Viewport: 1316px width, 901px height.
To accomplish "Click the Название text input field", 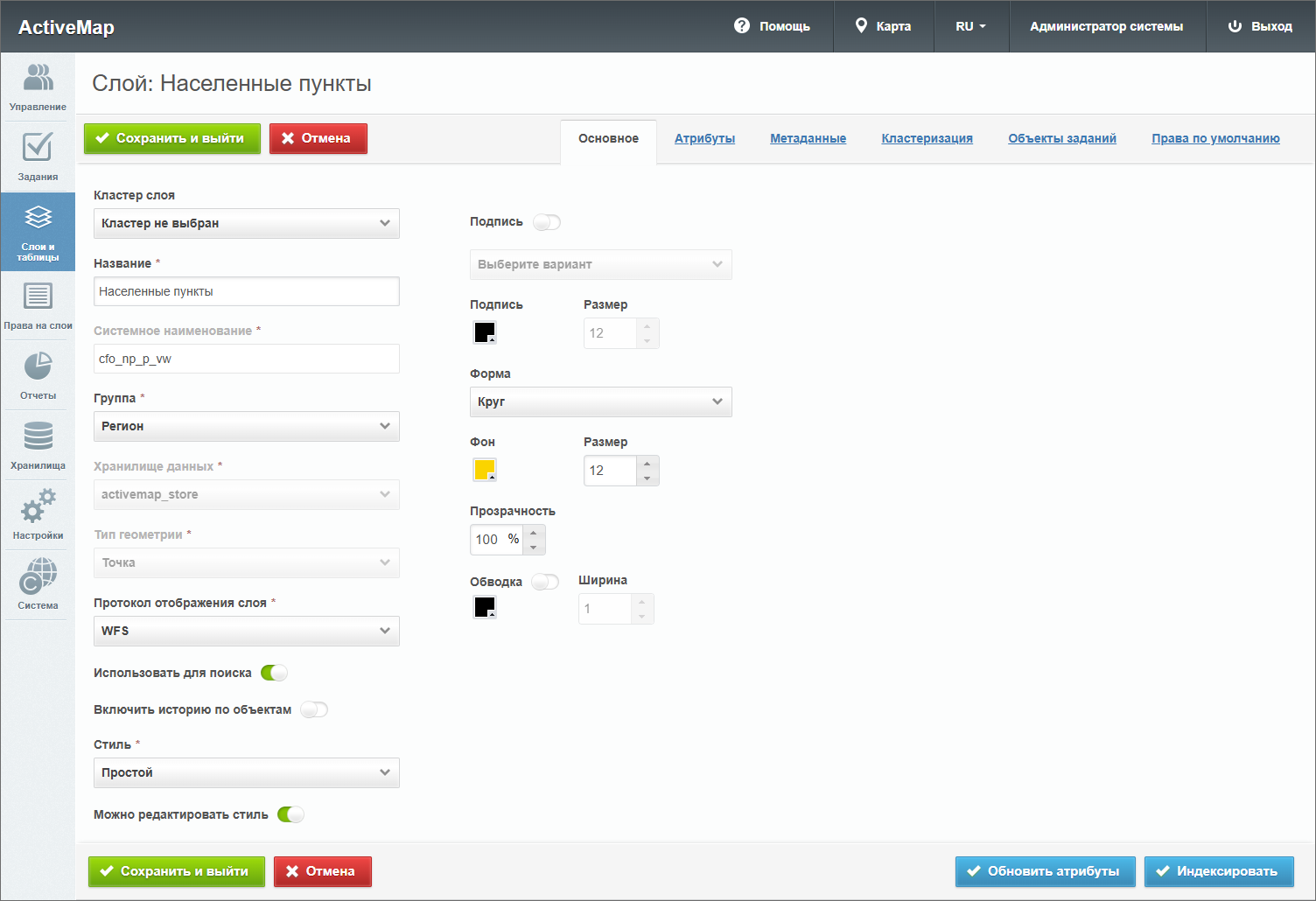I will [246, 291].
